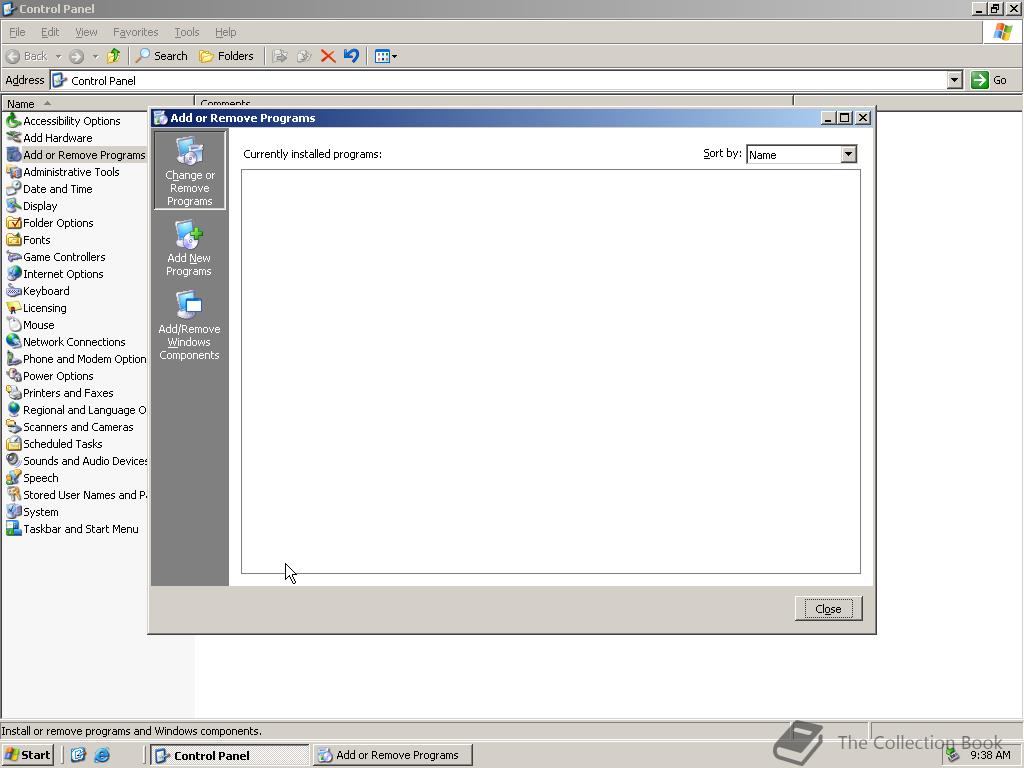The height and width of the screenshot is (768, 1024).
Task: Select the Scanners and Cameras icon
Action: tap(13, 426)
